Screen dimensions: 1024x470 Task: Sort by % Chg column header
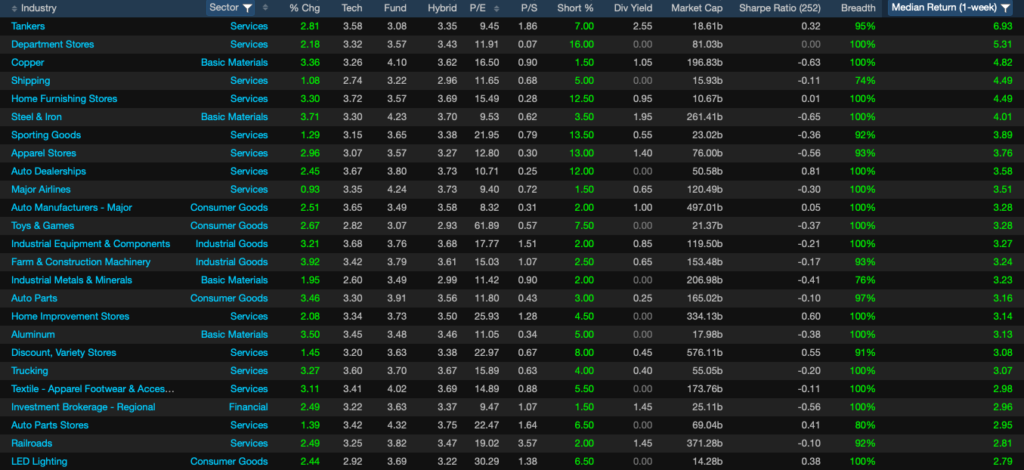pyautogui.click(x=302, y=8)
